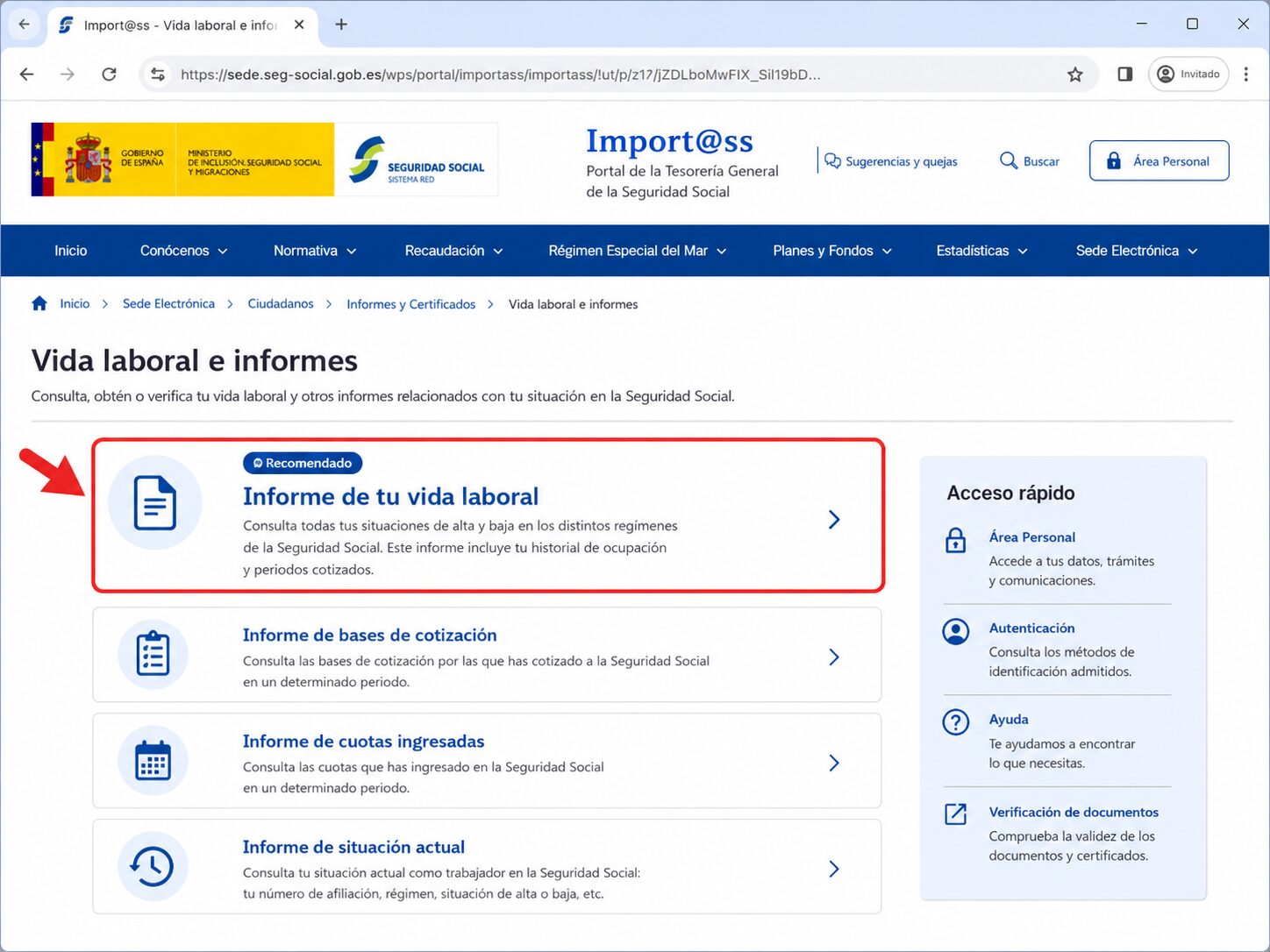1270x952 pixels.
Task: Click the Seguridad Social Sistema RED logo
Action: click(417, 160)
